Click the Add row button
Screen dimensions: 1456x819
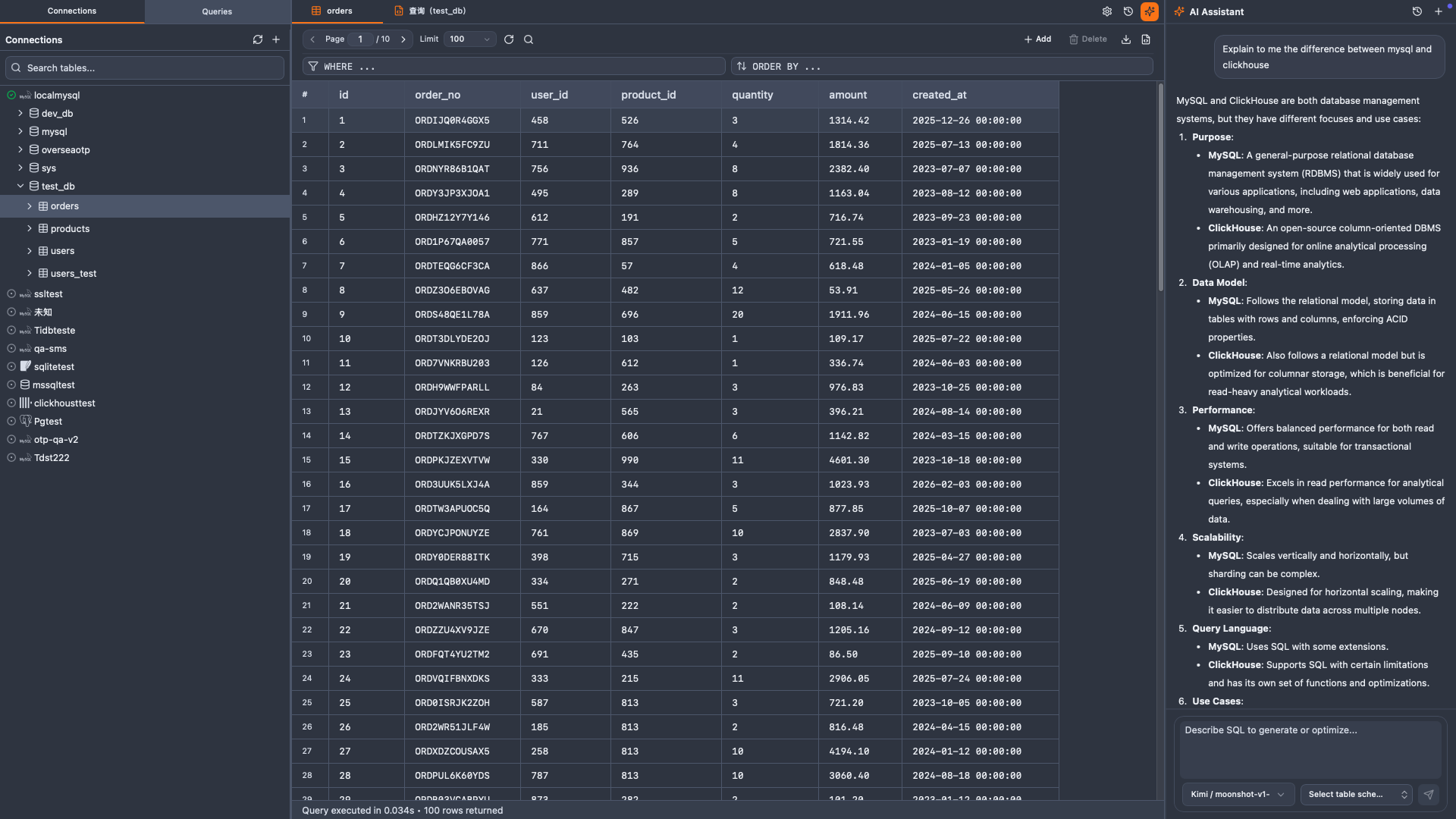click(1037, 39)
